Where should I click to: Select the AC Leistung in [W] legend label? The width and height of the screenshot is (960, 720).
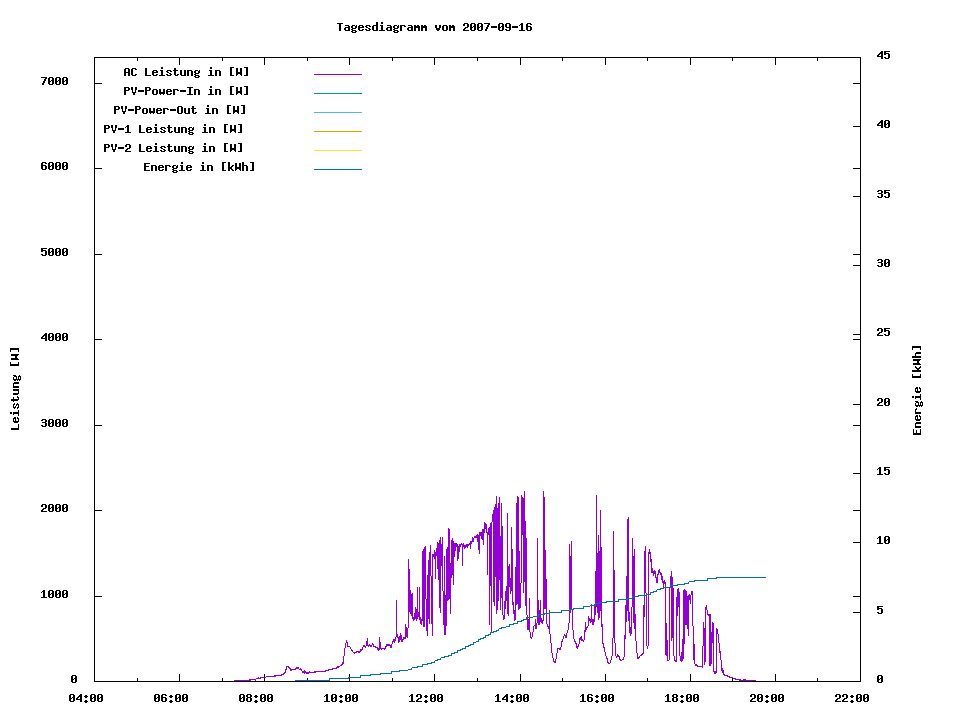click(186, 72)
